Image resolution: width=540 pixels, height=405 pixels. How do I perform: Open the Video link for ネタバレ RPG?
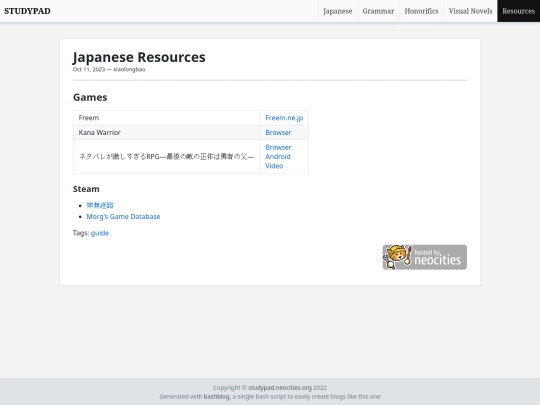pyautogui.click(x=274, y=166)
